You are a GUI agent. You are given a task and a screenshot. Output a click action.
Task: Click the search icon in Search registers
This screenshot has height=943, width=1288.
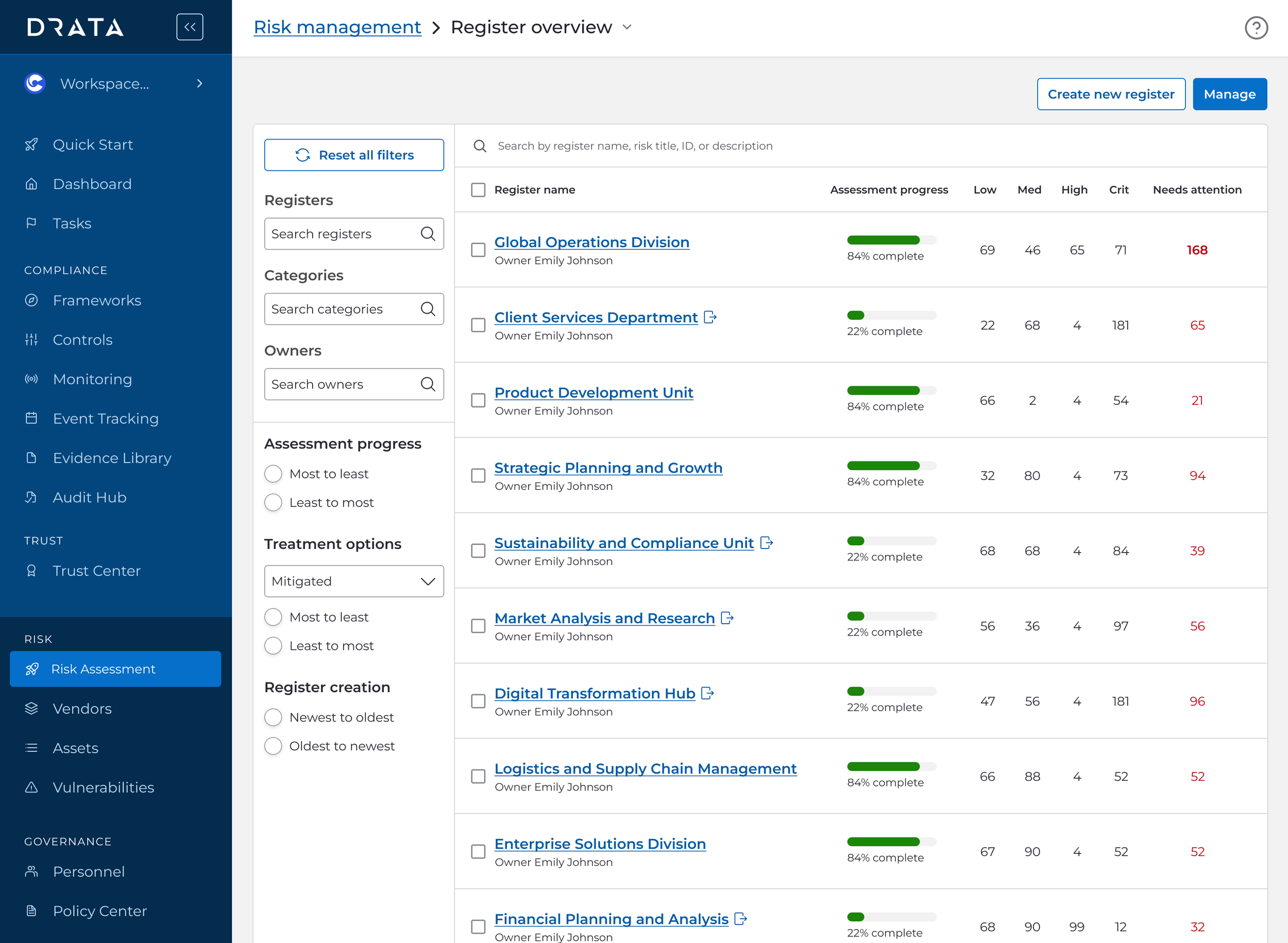click(428, 233)
